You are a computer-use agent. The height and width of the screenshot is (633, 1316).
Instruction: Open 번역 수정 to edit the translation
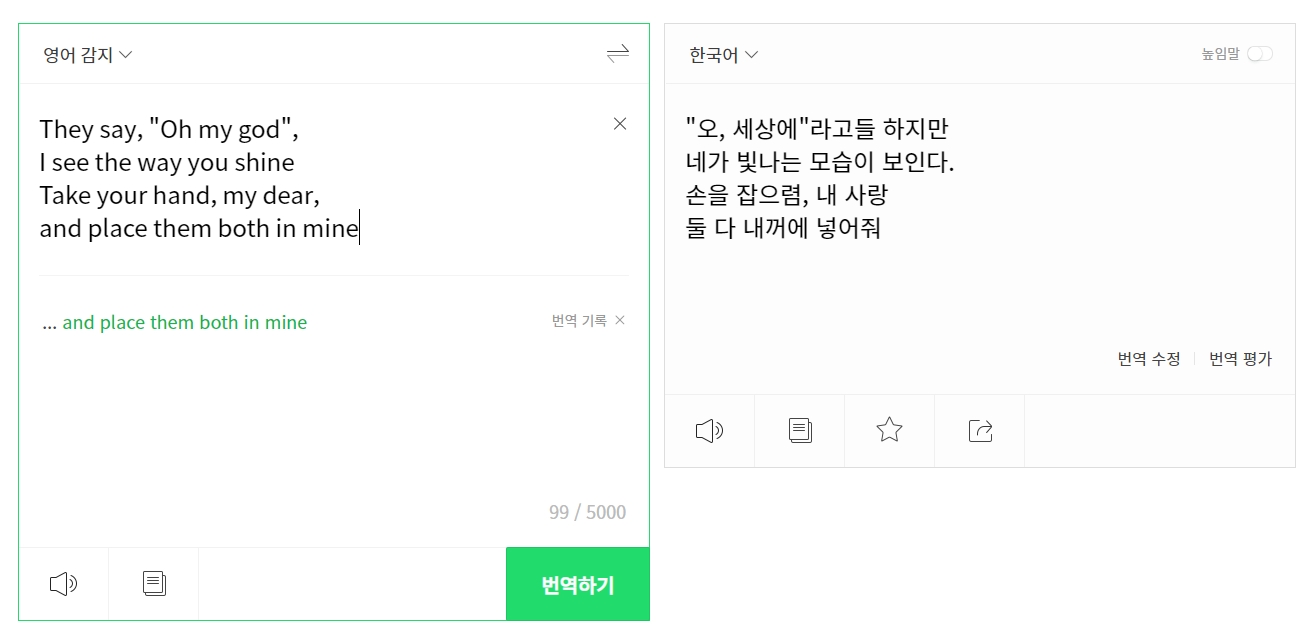(x=1148, y=359)
